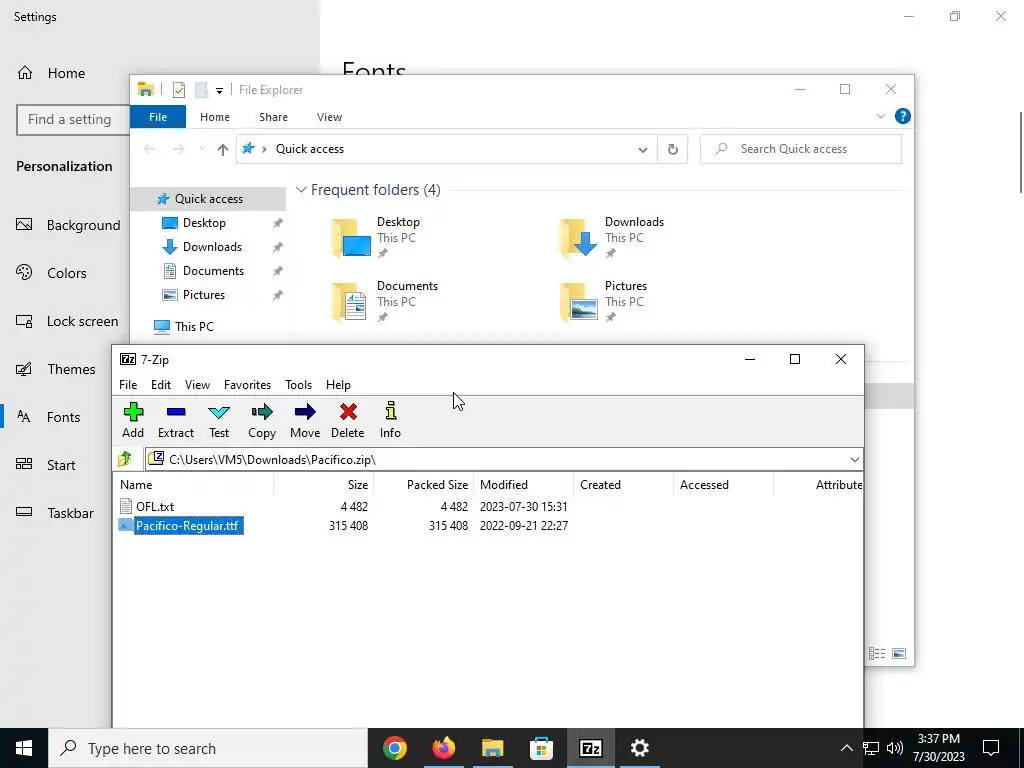Select Downloads in File Explorer navigation pane

(212, 247)
